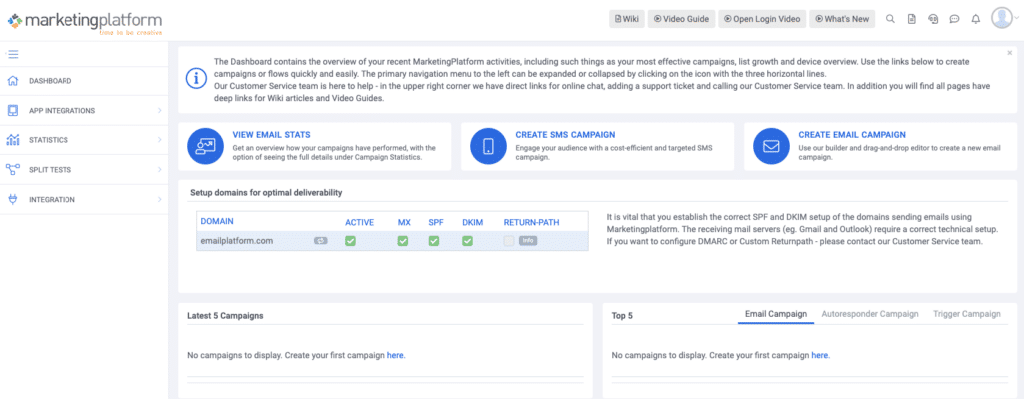Open the VIEW EMAIL STATS link

click(272, 135)
